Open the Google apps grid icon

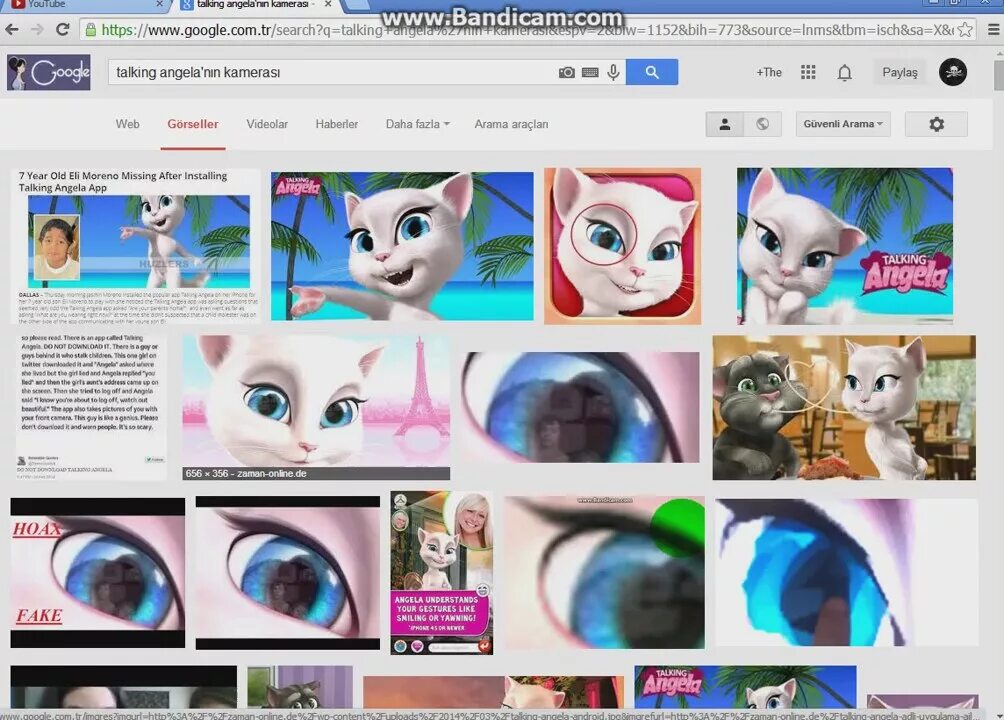point(808,72)
